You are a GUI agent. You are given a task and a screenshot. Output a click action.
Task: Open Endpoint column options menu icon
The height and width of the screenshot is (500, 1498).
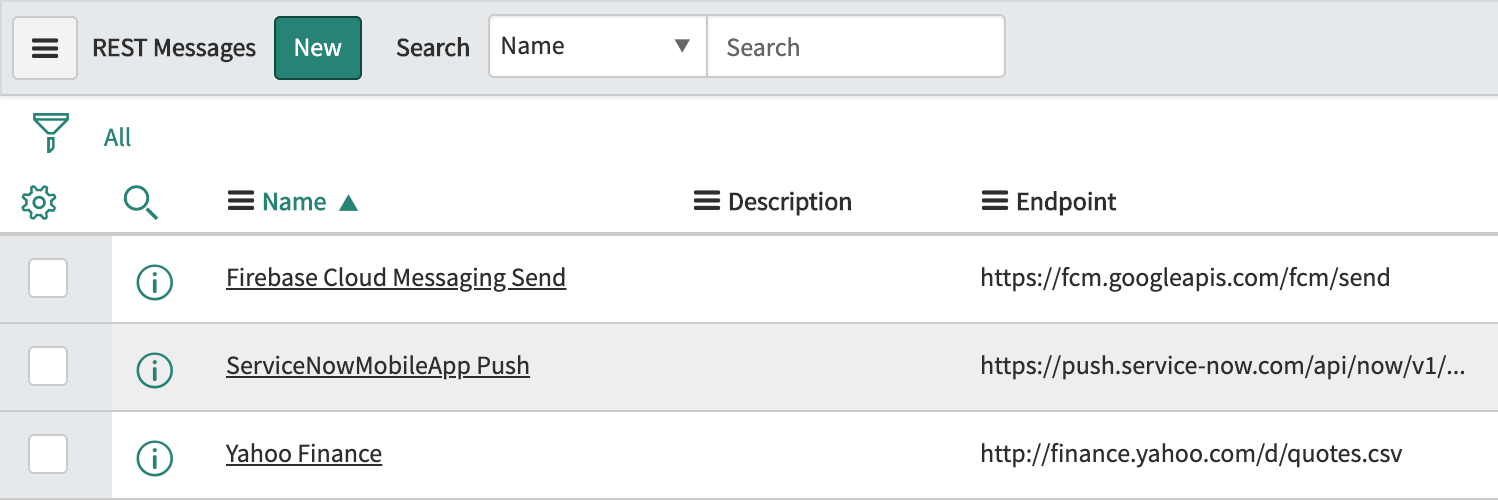[x=994, y=202]
